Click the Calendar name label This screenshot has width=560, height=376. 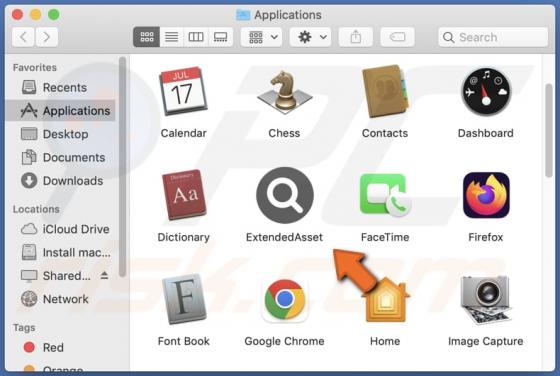click(x=184, y=133)
